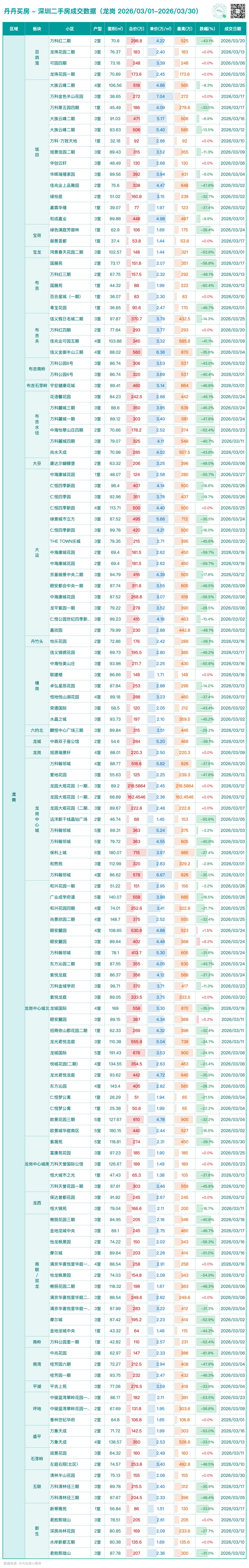Click the 大运 district cell

tap(37, 552)
